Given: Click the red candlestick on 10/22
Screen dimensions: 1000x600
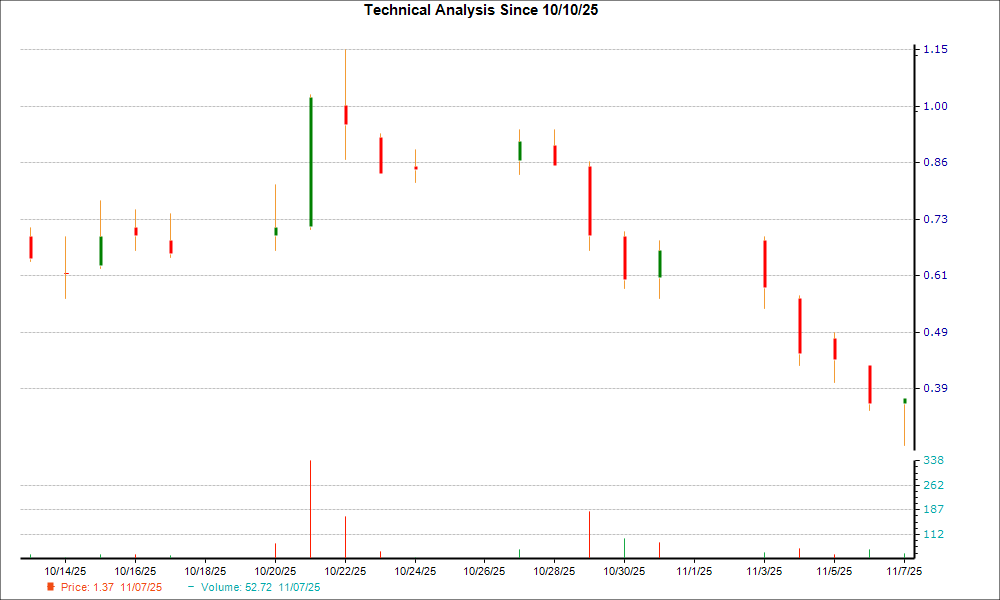Looking at the screenshot, I should click(x=345, y=117).
